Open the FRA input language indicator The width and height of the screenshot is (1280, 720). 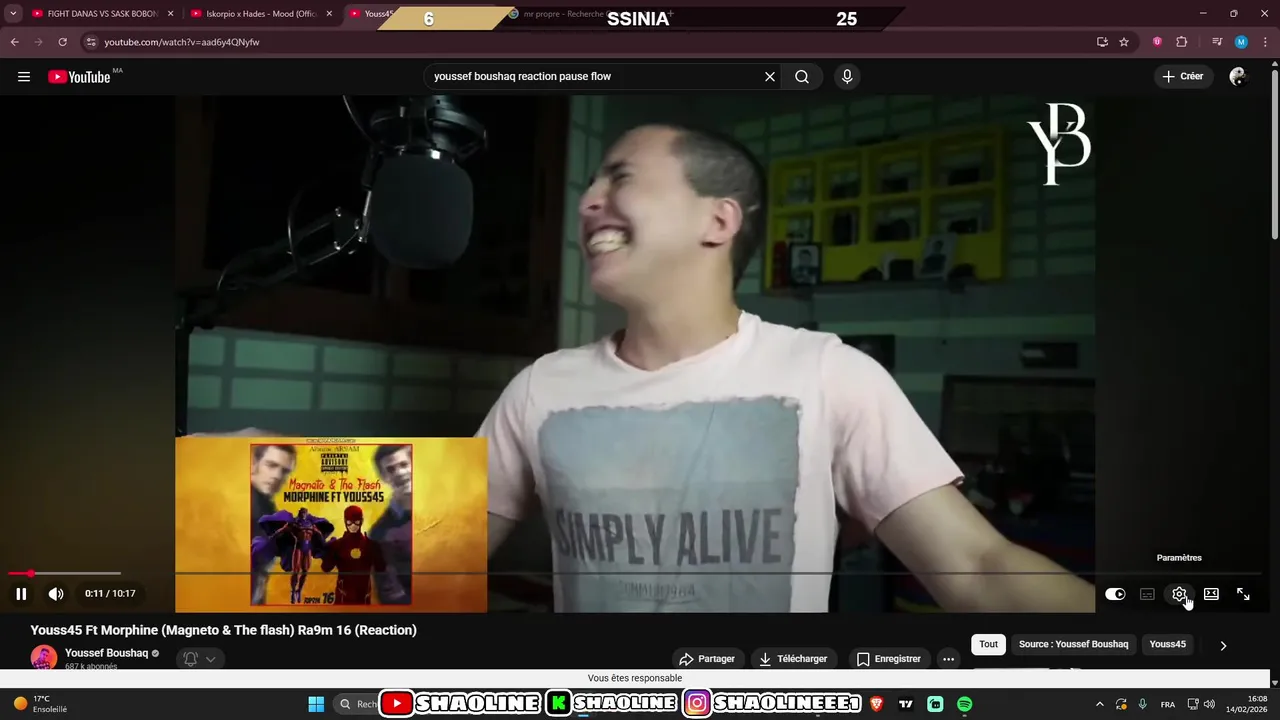point(1168,704)
